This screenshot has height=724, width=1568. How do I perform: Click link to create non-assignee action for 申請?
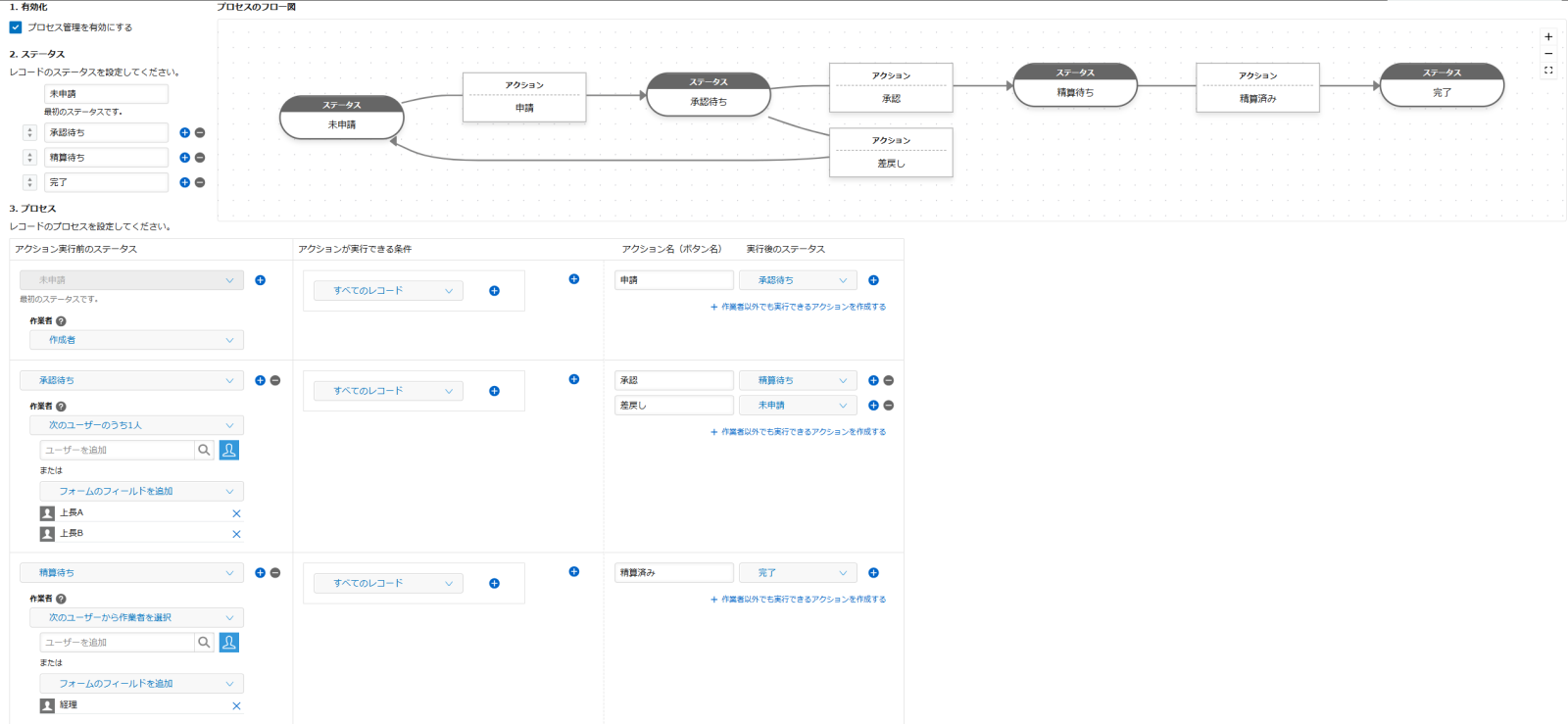coord(798,307)
